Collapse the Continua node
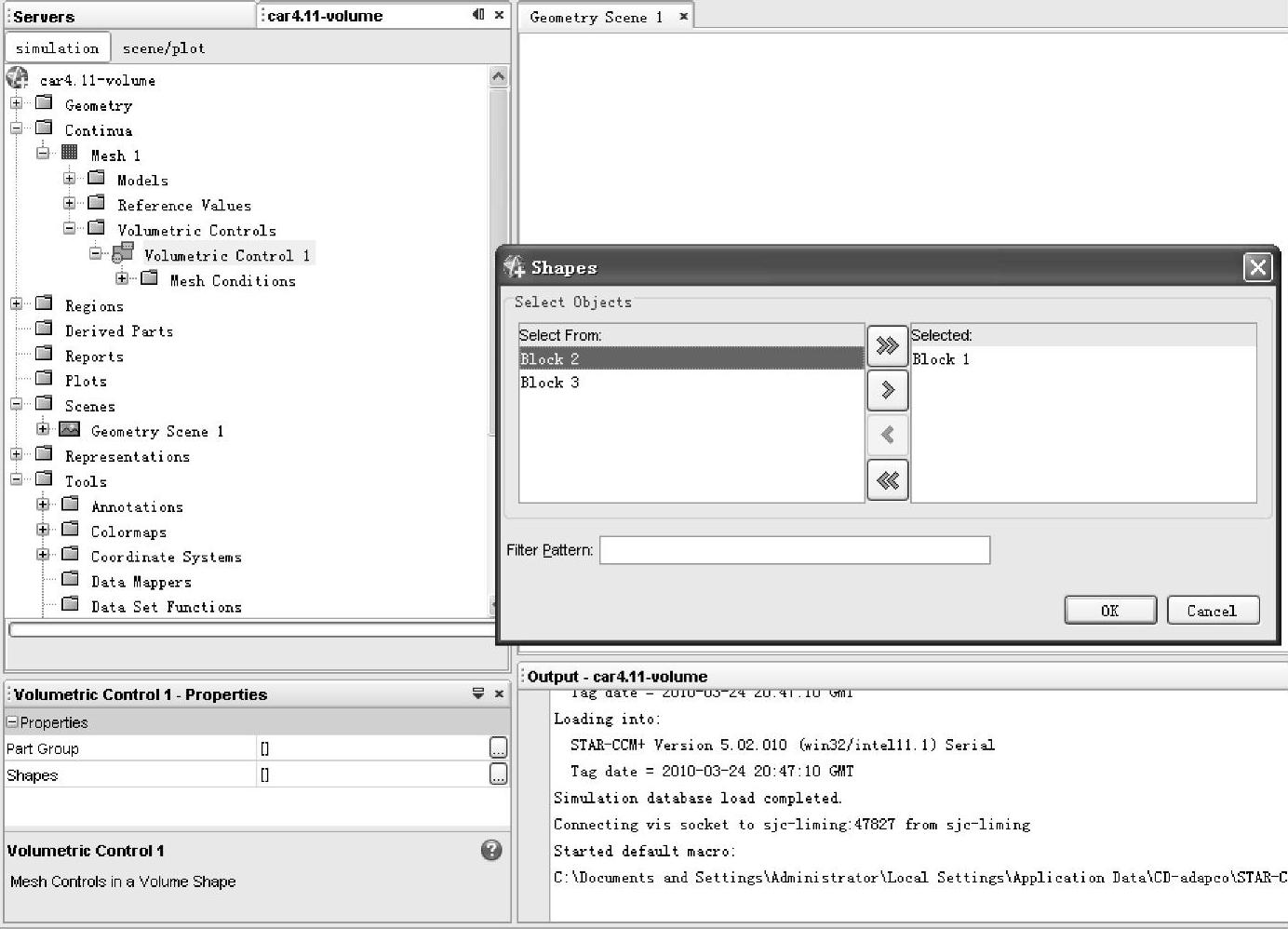 17,128
